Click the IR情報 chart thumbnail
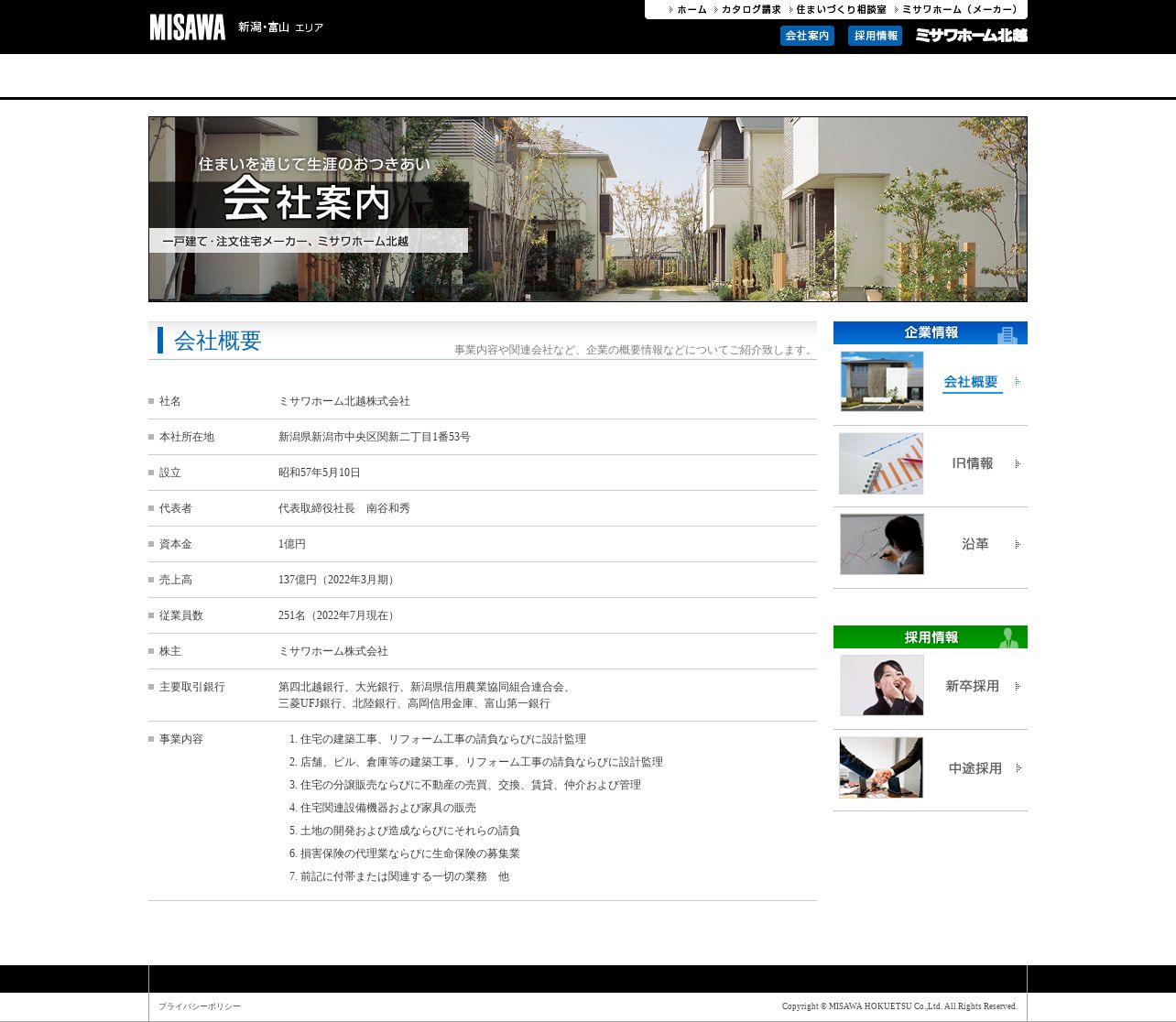Viewport: 1176px width, 1022px height. [881, 463]
